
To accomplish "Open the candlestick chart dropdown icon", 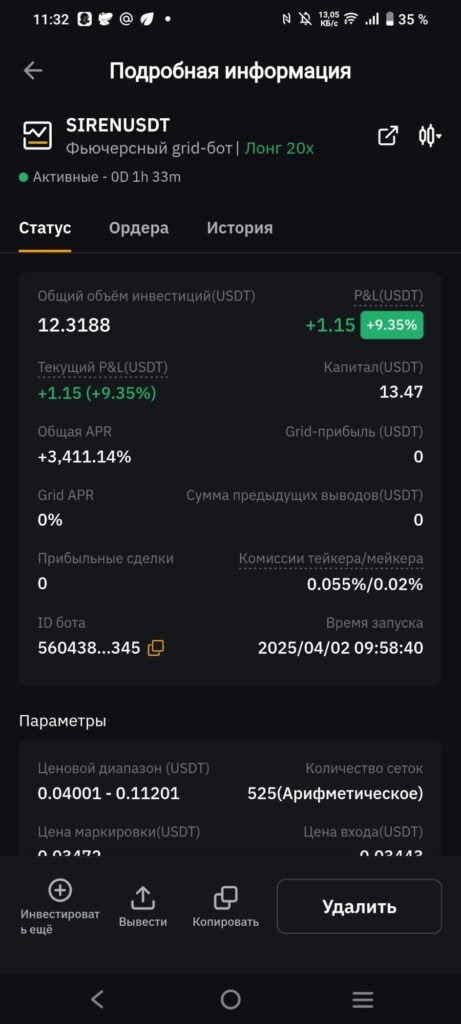I will 429,136.
